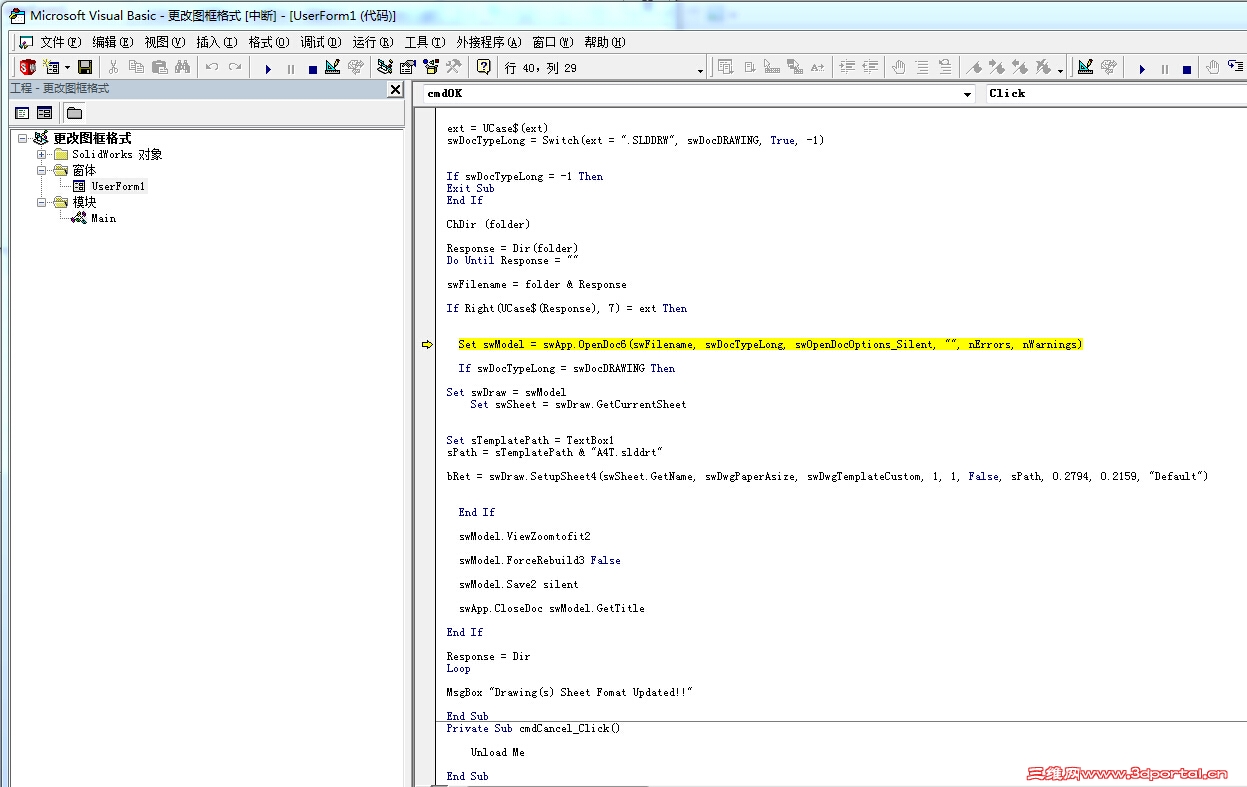
Task: Click the Quick Info edit toolbar icon
Action: tap(772, 67)
